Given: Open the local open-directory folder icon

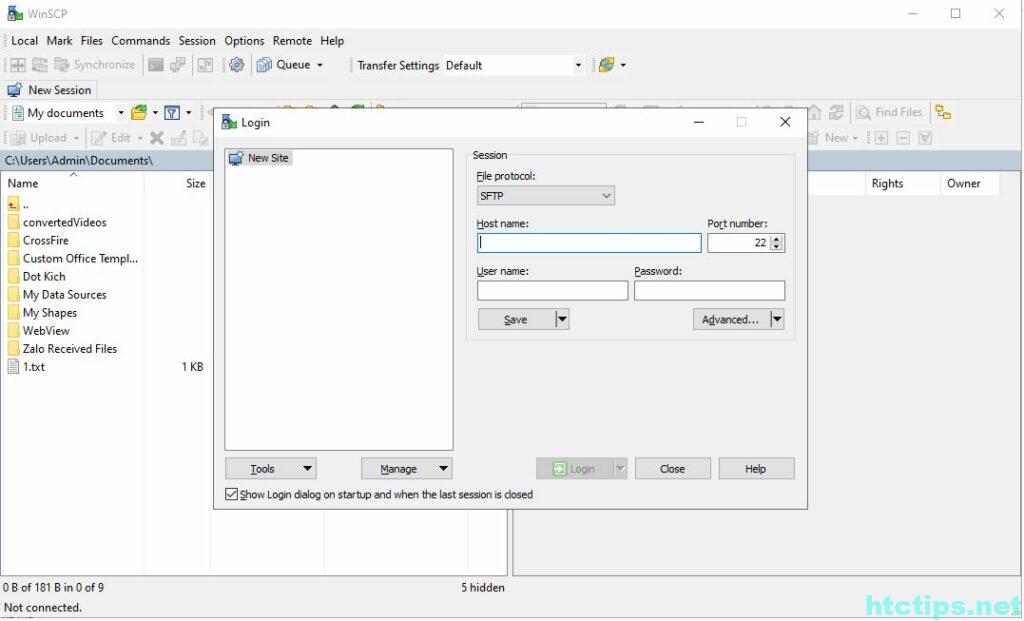Looking at the screenshot, I should (138, 112).
